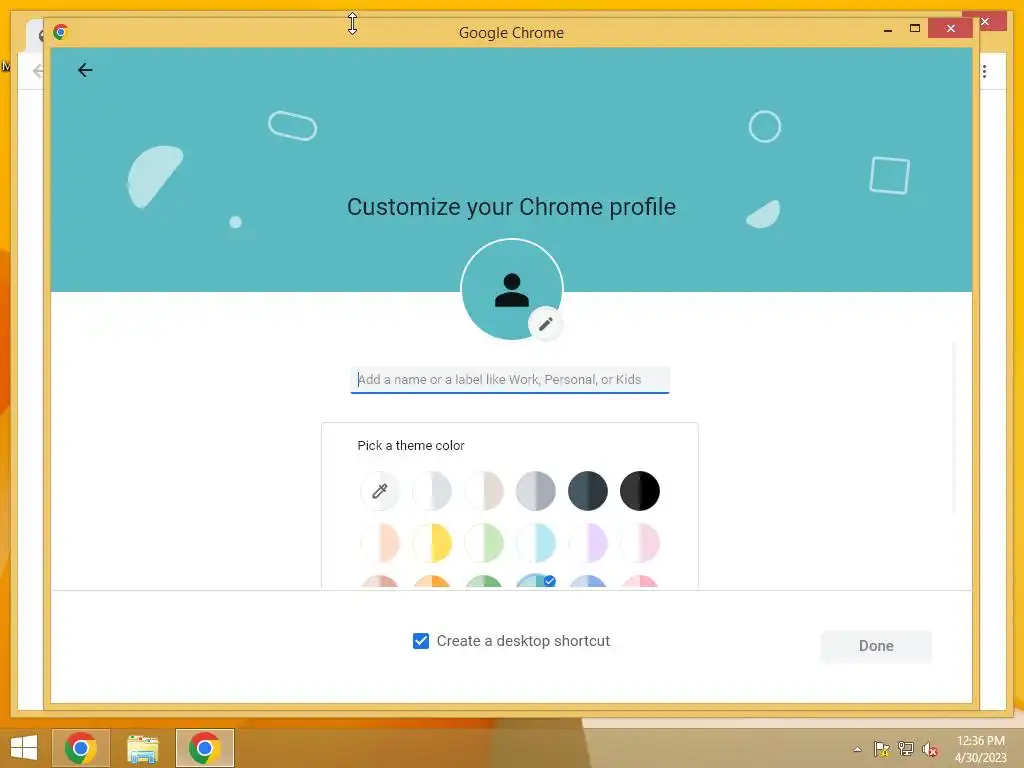This screenshot has height=768, width=1024.
Task: Click the profile name input field
Action: (510, 380)
